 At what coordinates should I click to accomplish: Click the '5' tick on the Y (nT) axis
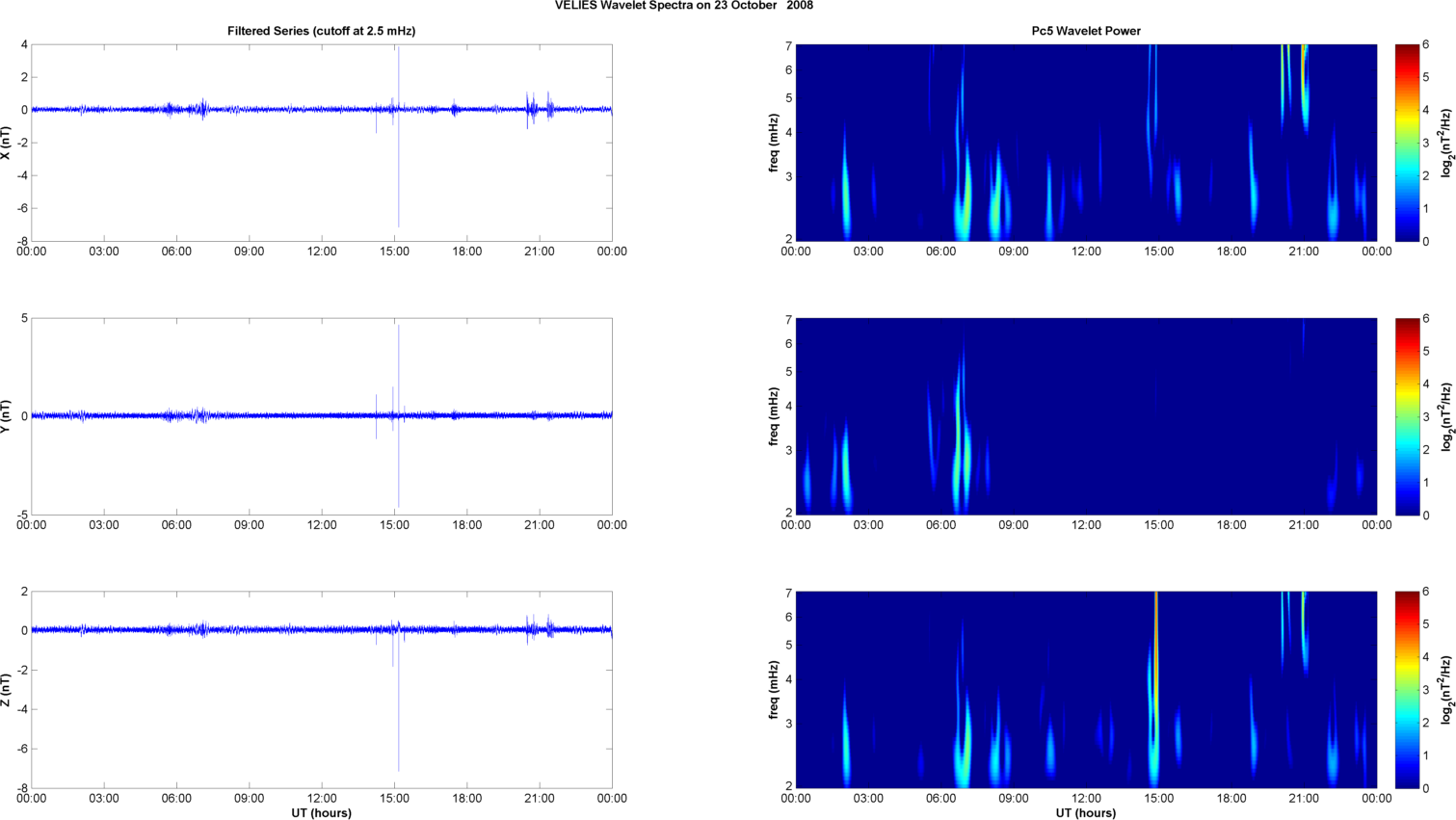(x=24, y=318)
